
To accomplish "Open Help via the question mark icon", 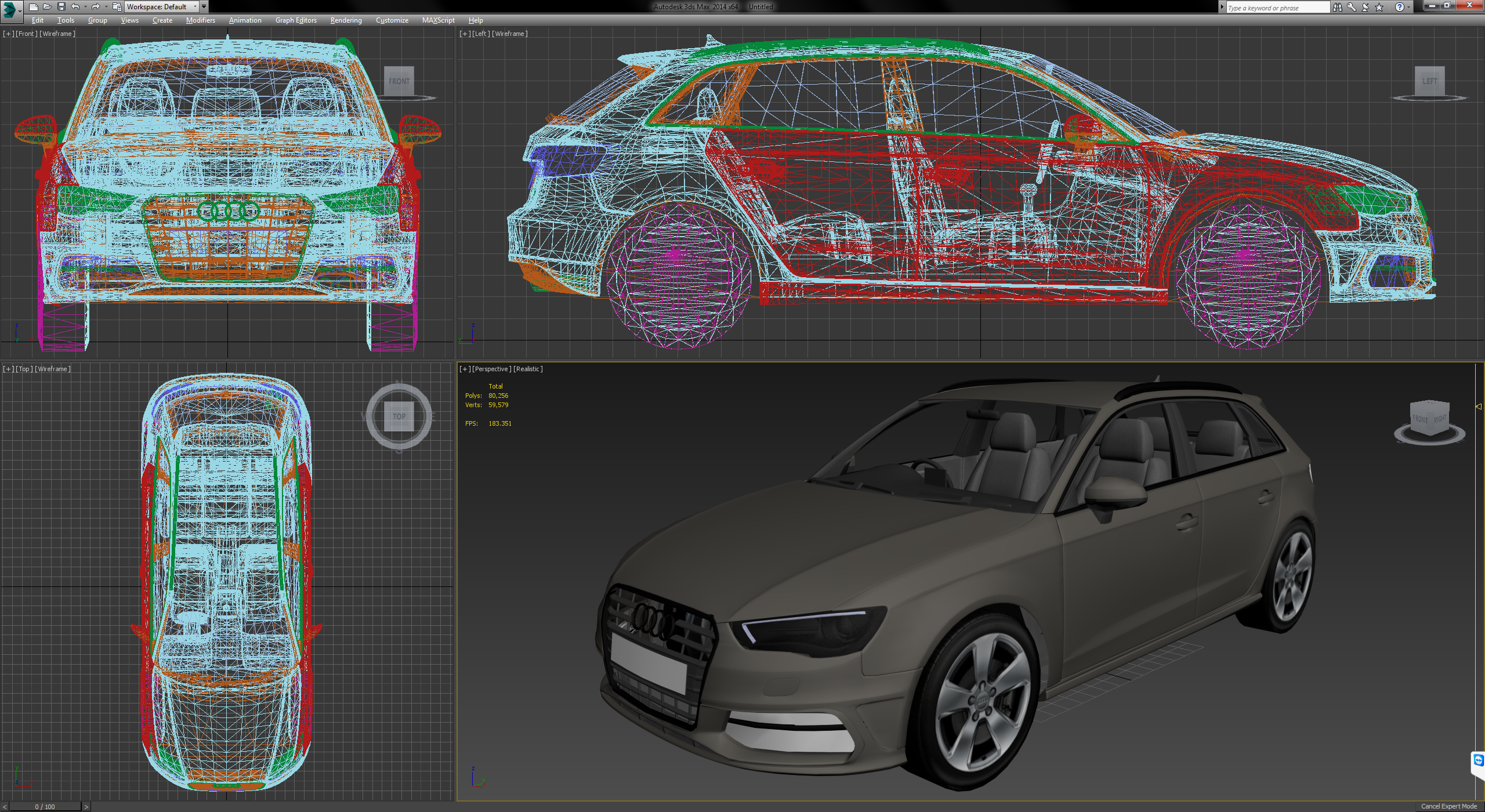I will click(x=1399, y=7).
